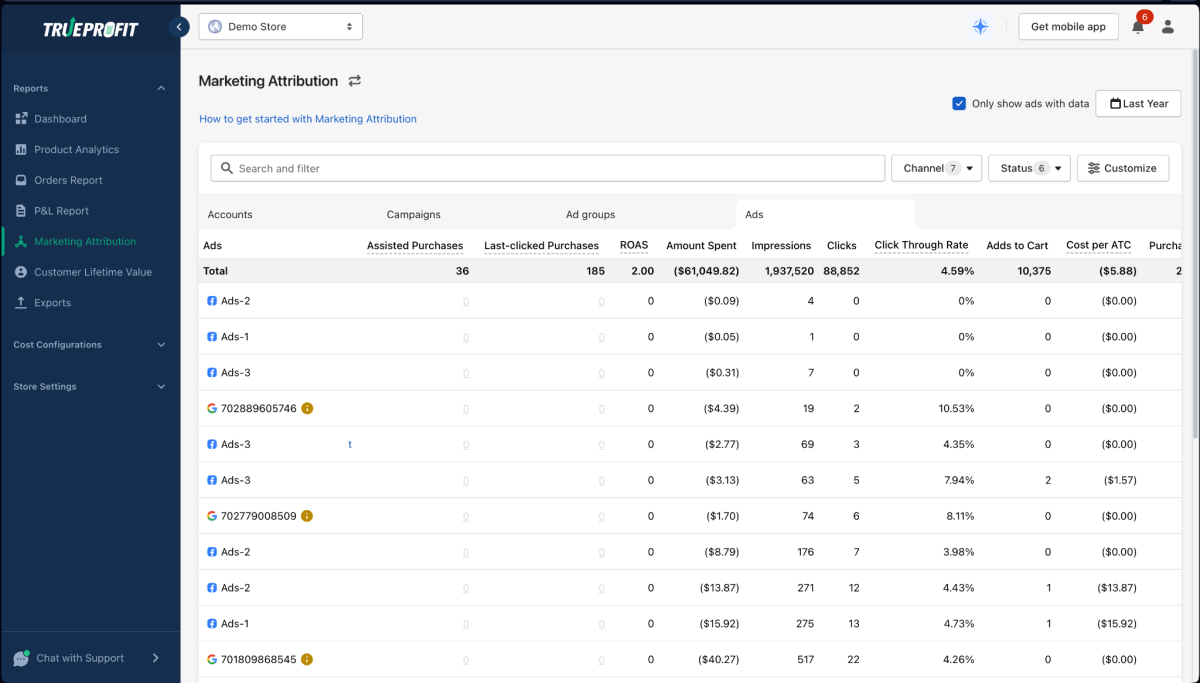Viewport: 1200px width, 683px height.
Task: Open the Status filter dropdown
Action: point(1029,168)
